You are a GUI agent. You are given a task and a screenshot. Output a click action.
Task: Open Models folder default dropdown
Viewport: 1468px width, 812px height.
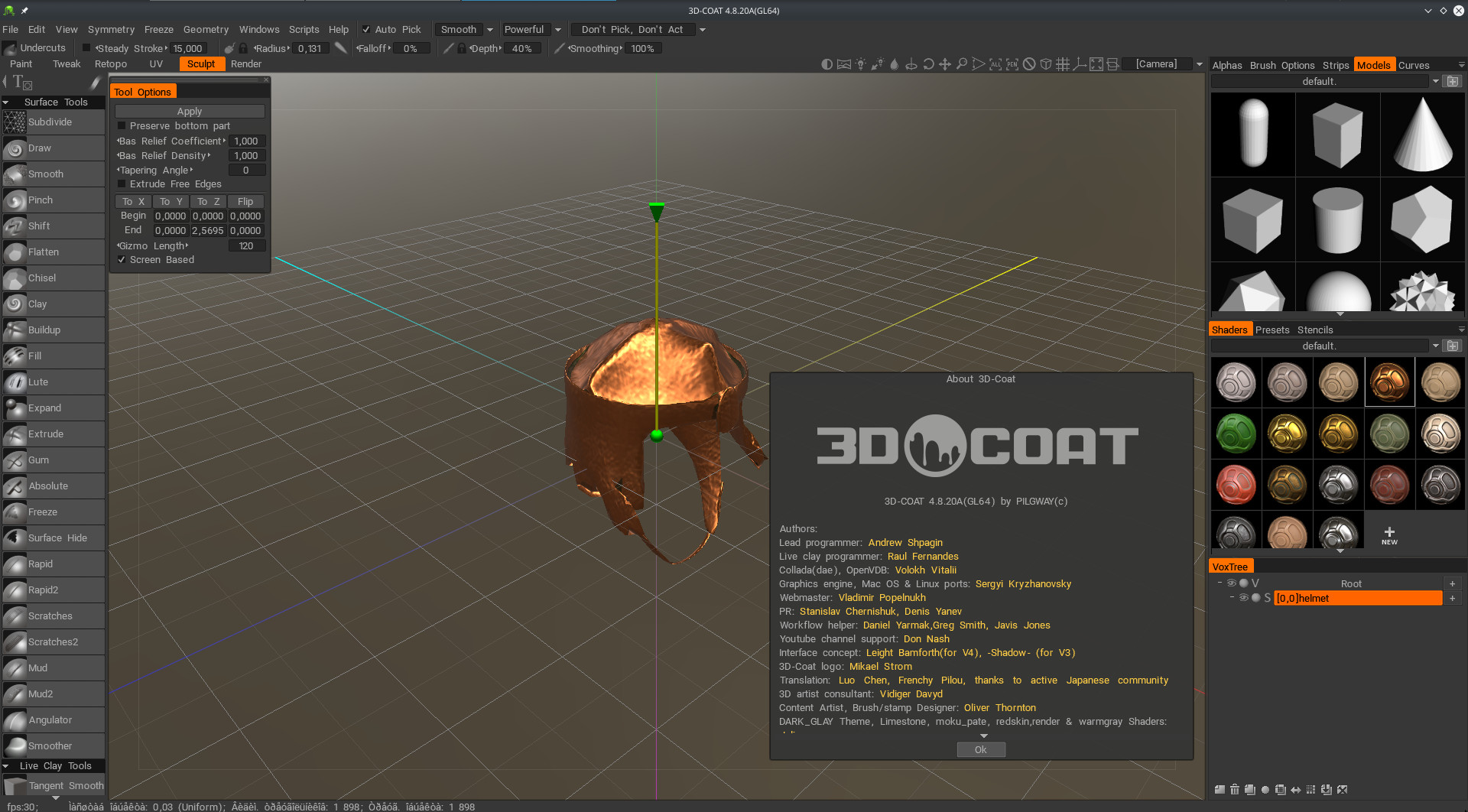click(x=1435, y=82)
